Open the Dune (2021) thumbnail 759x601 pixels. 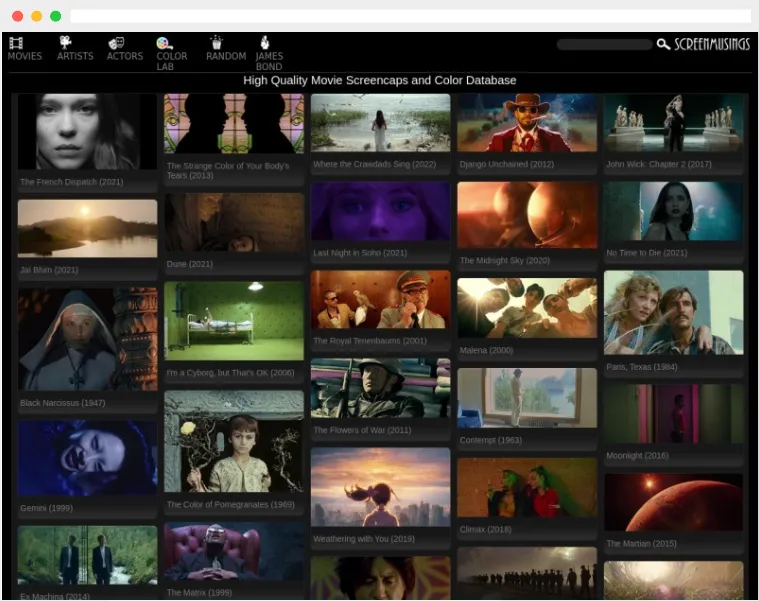pyautogui.click(x=234, y=223)
